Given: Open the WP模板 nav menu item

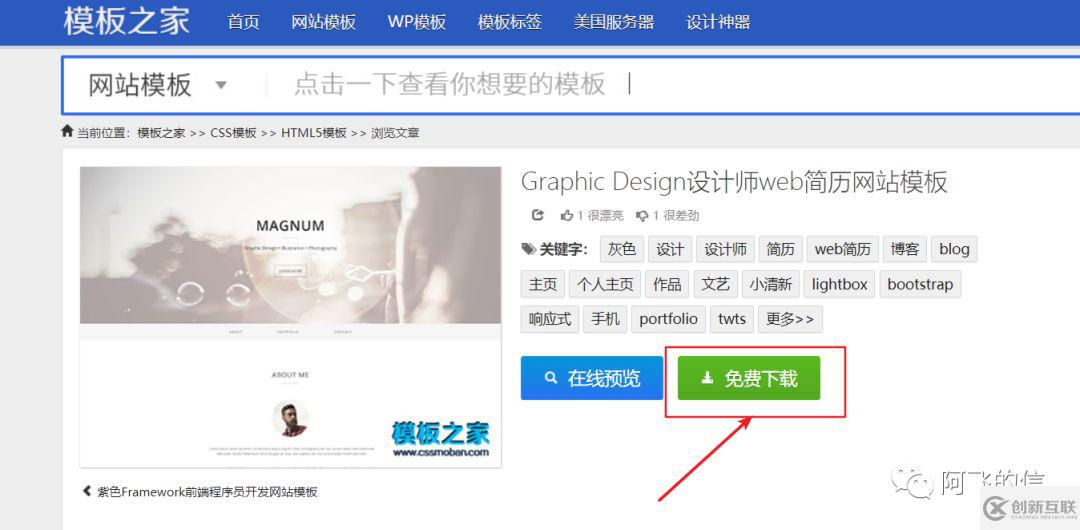Looking at the screenshot, I should pos(416,22).
